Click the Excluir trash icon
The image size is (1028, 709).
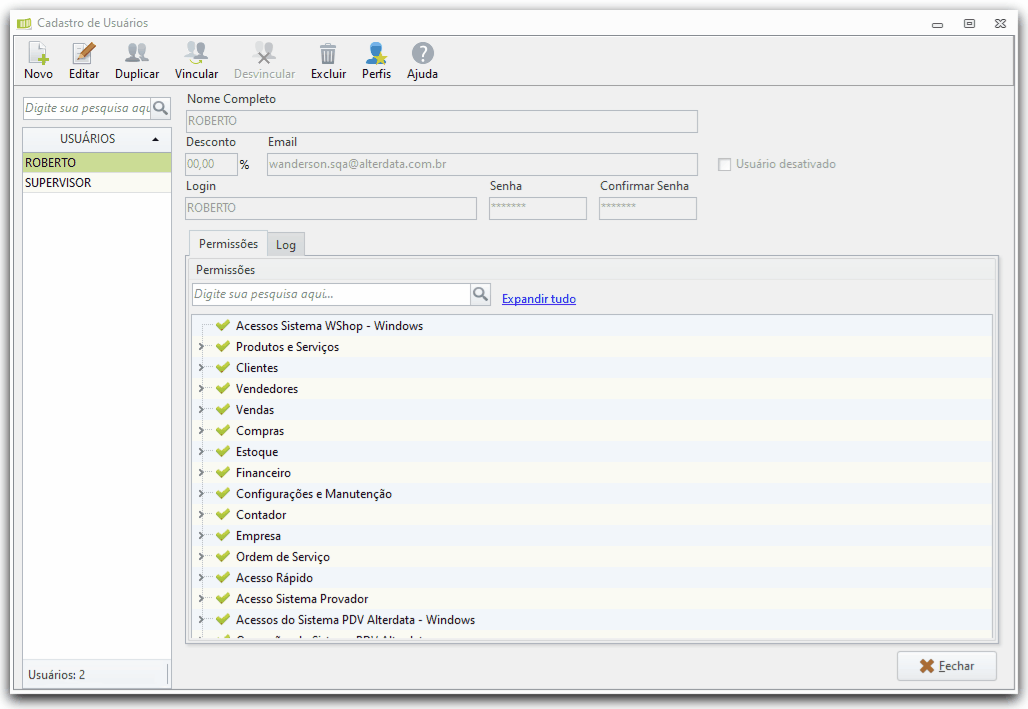pyautogui.click(x=328, y=53)
